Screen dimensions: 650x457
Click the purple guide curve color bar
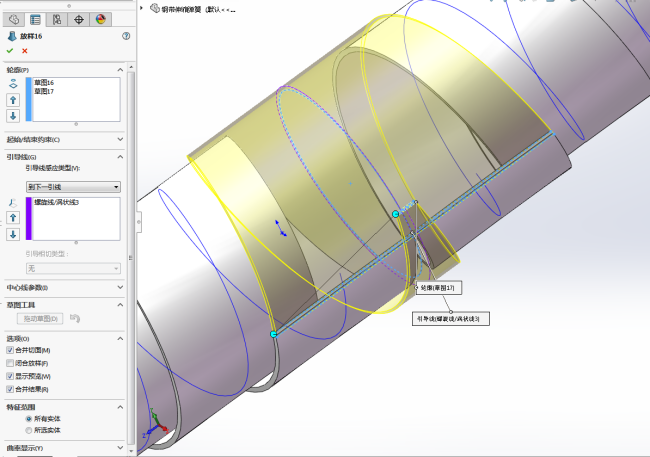click(x=29, y=219)
